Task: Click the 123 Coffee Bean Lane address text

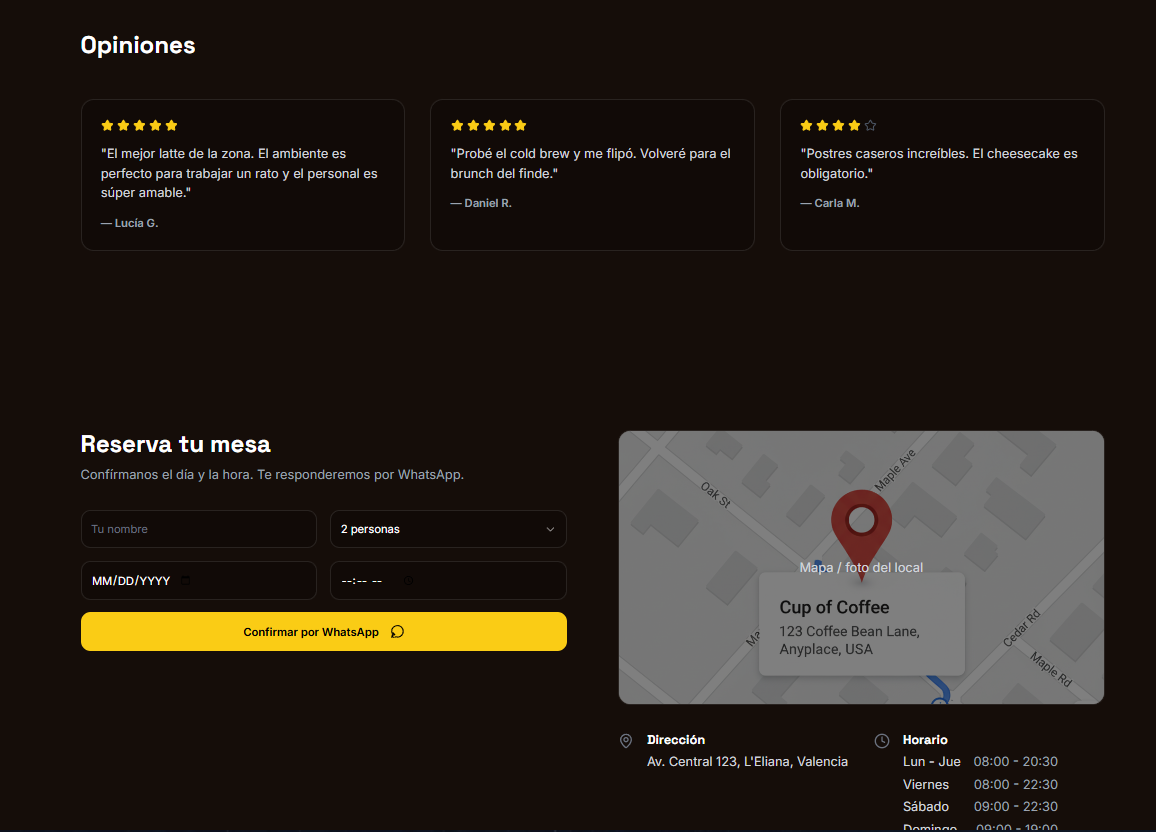Action: pyautogui.click(x=849, y=640)
